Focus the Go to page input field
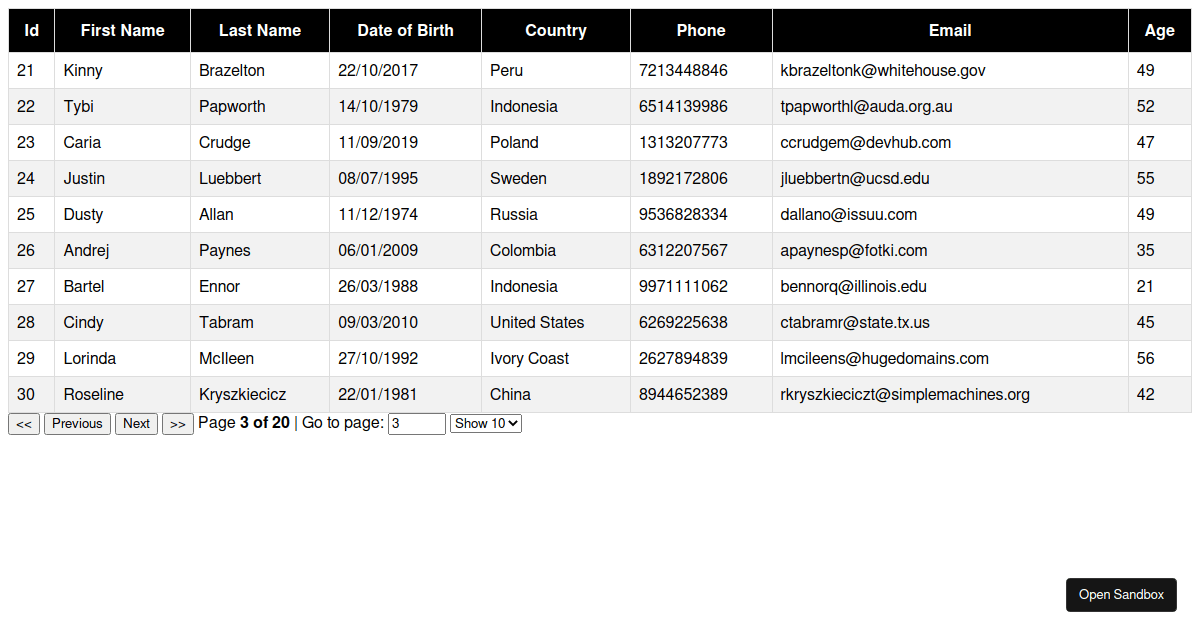 (417, 424)
